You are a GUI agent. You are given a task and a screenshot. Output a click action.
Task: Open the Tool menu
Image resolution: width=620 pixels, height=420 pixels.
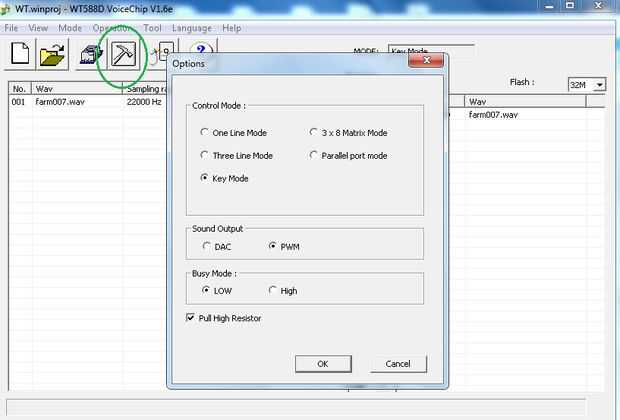pyautogui.click(x=152, y=28)
